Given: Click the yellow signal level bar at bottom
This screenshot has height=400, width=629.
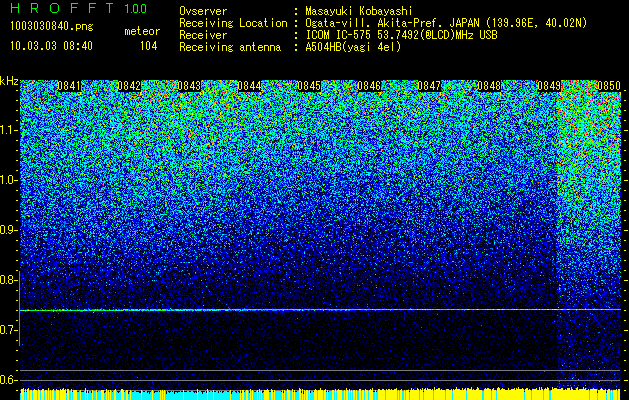Looking at the screenshot, I should coord(320,394).
